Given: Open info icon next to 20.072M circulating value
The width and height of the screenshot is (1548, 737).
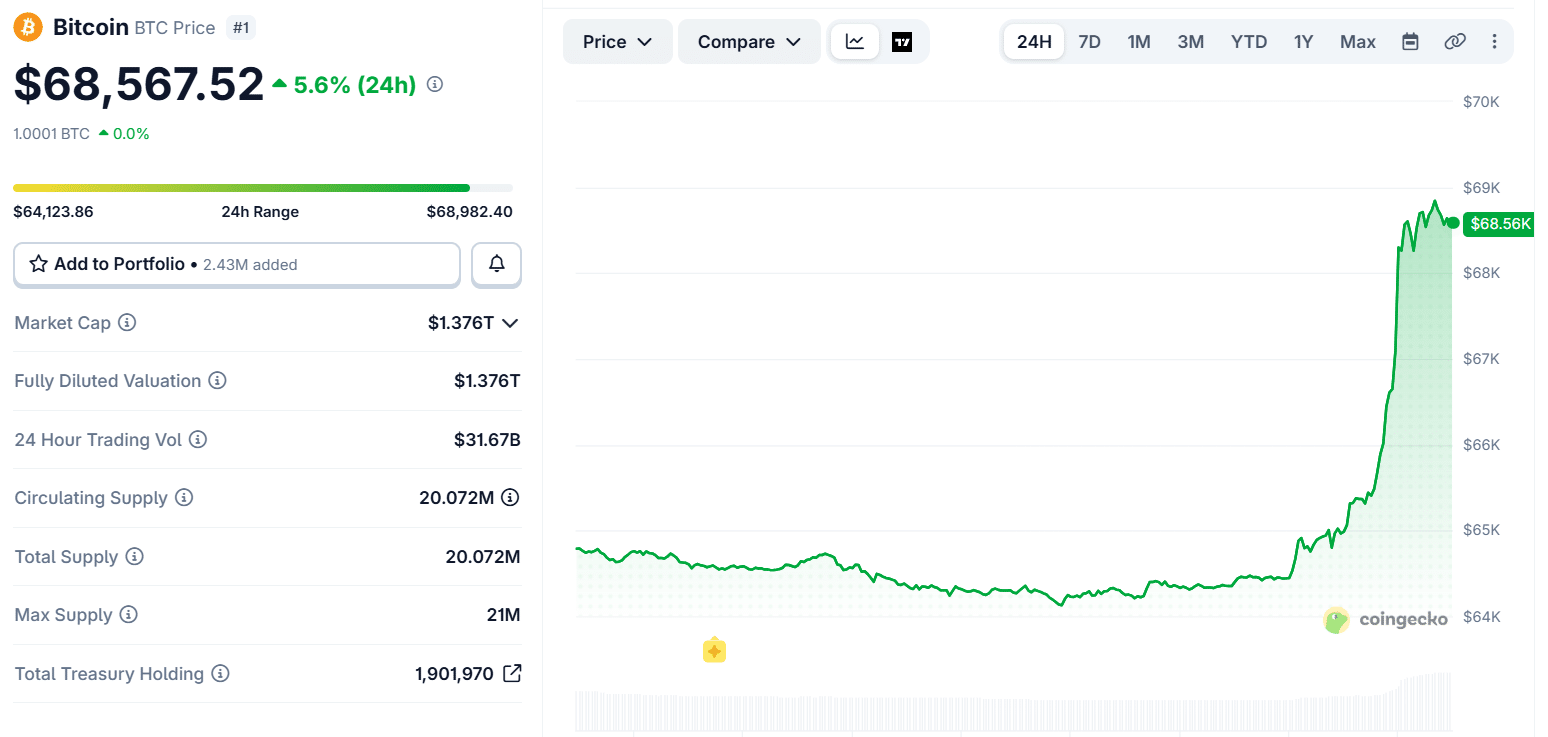Looking at the screenshot, I should coord(510,497).
